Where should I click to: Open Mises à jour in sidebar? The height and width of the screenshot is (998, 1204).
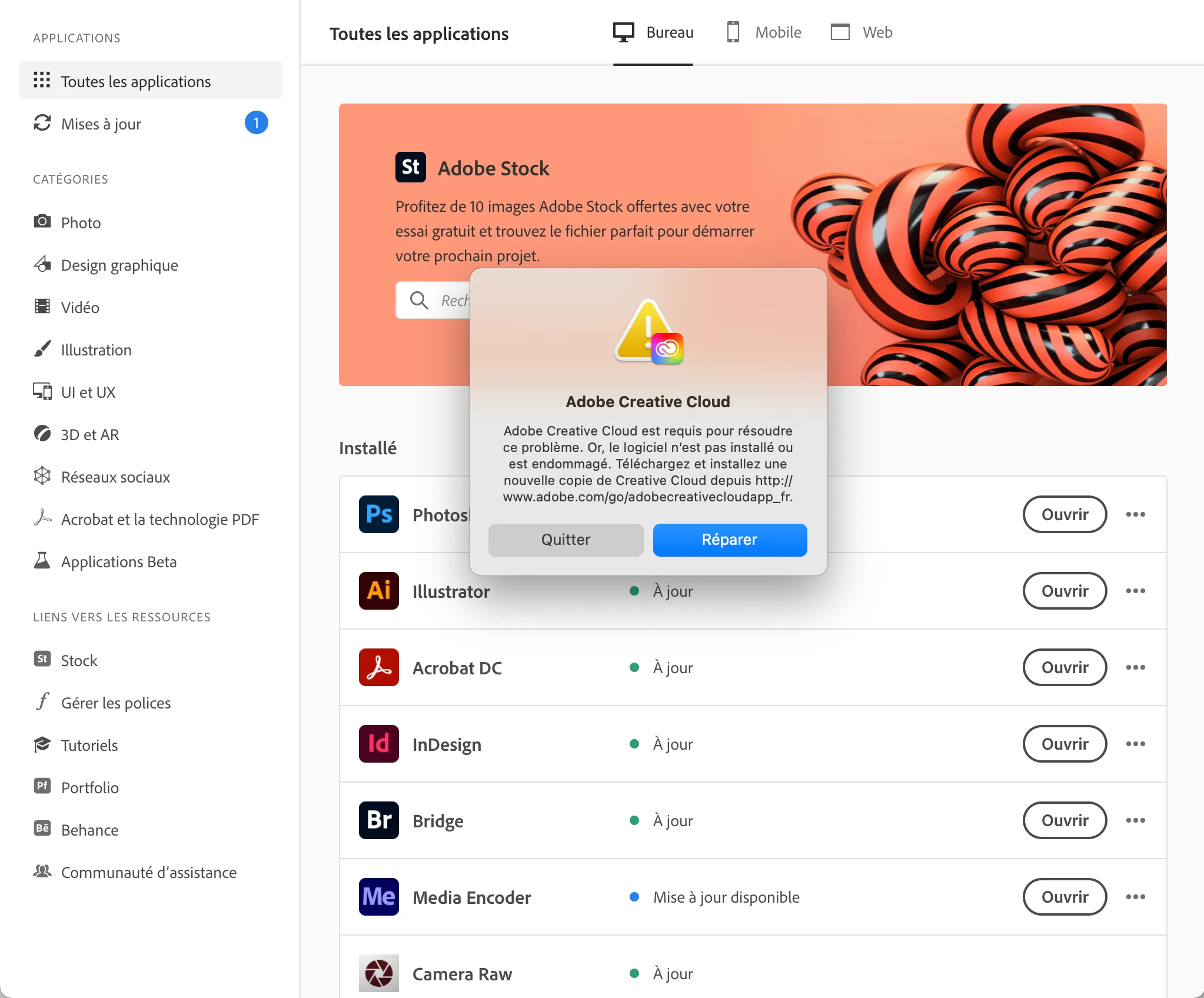[x=101, y=124]
